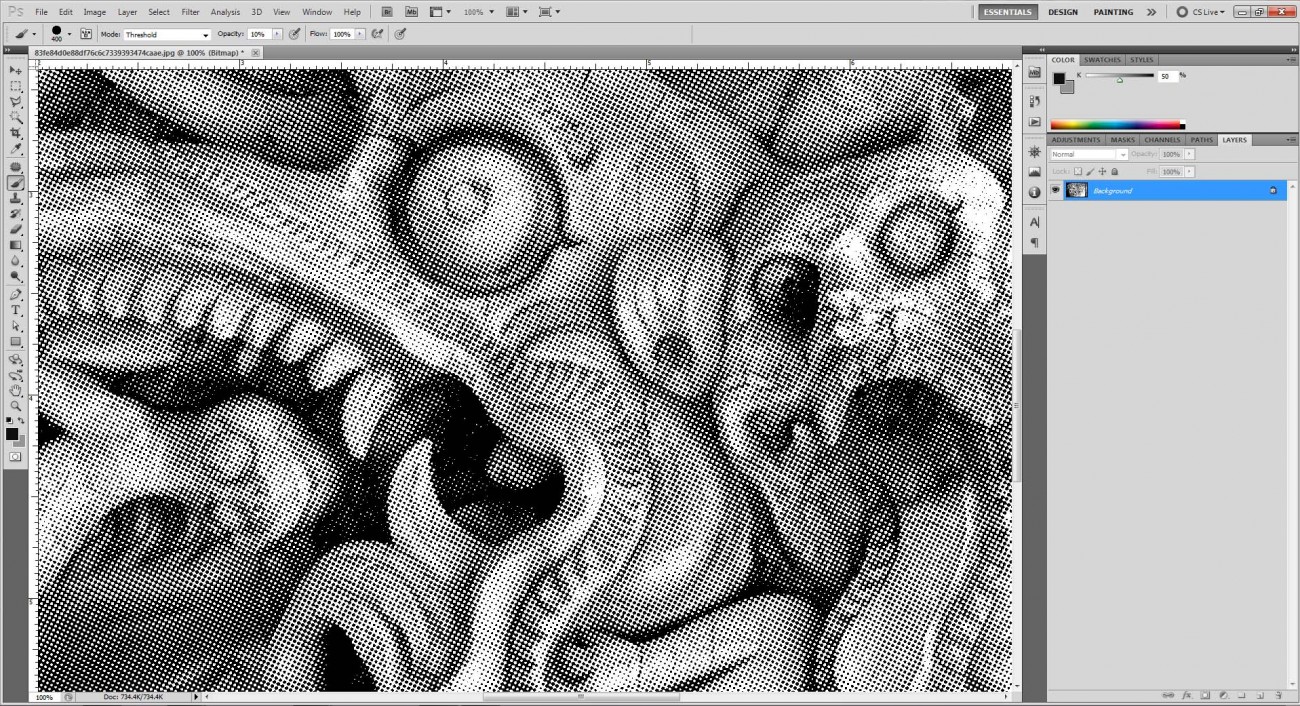Click the Background layer thumbnail
The width and height of the screenshot is (1300, 706).
click(x=1077, y=190)
